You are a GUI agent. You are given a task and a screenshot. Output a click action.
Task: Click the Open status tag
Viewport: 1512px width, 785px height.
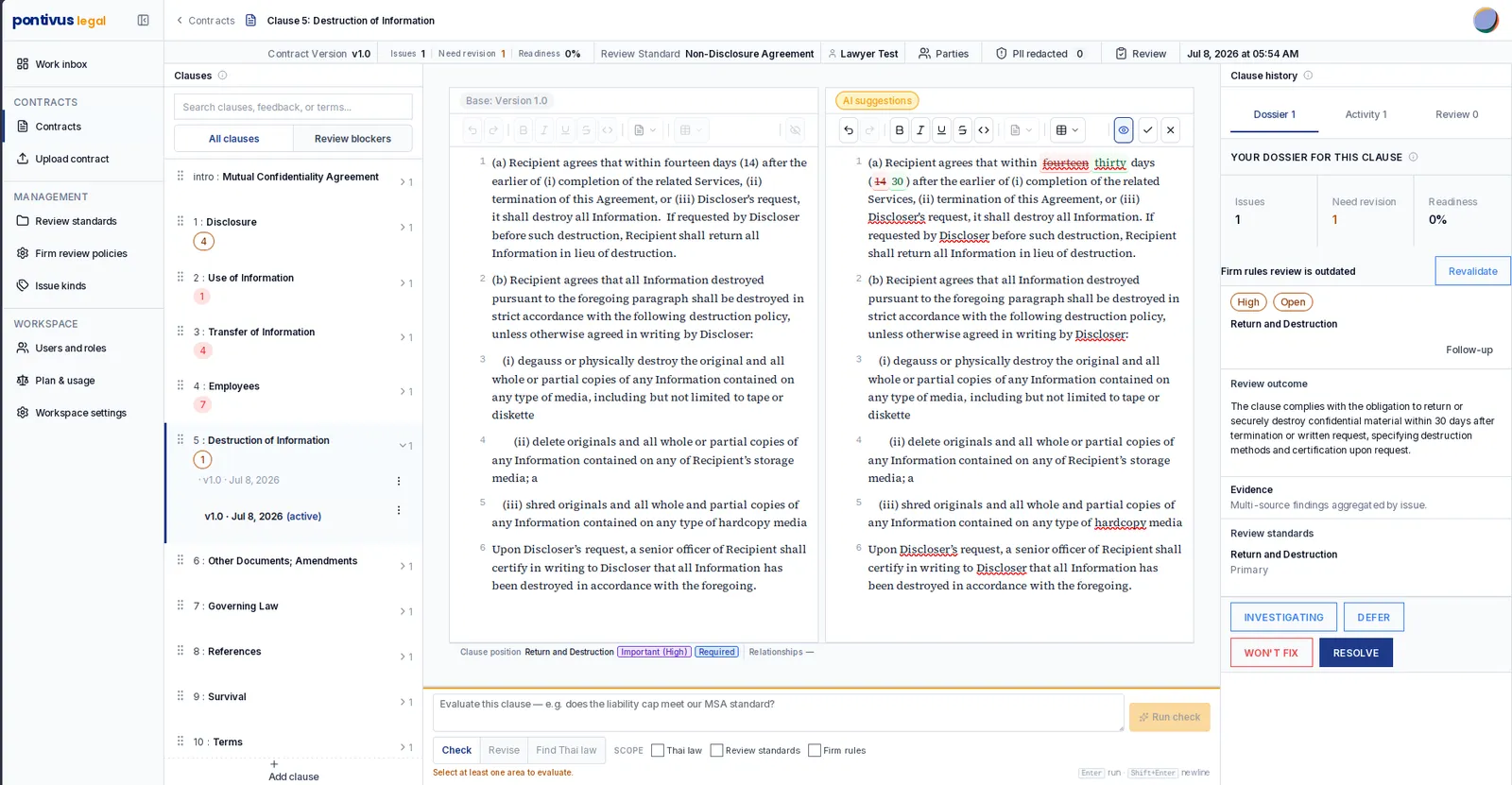(x=1293, y=302)
